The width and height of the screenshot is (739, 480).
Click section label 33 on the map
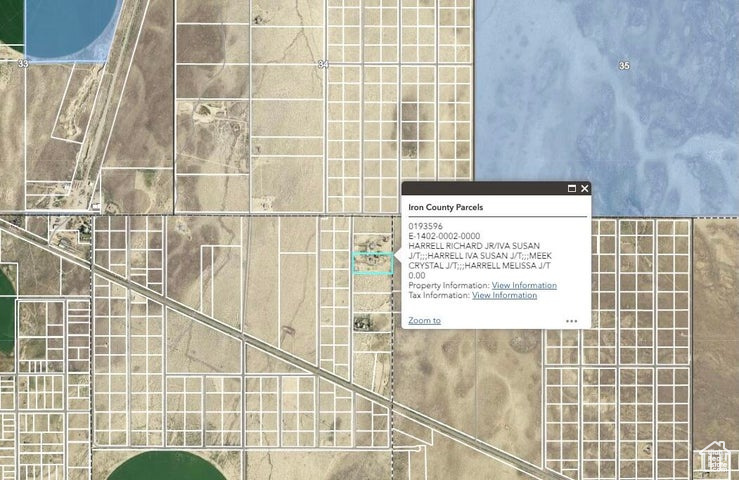[23, 63]
